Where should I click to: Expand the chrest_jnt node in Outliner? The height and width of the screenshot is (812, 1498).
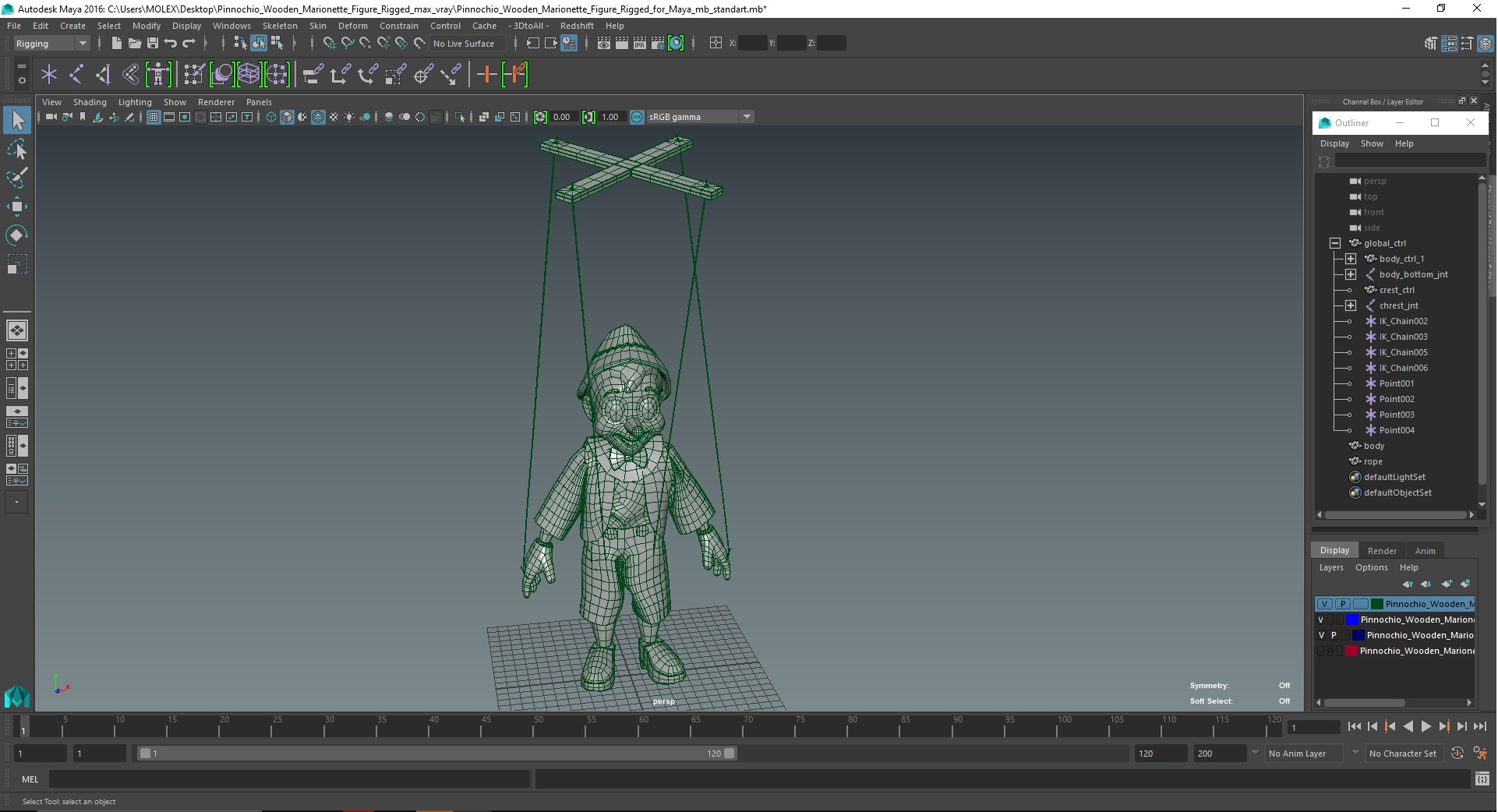1351,305
